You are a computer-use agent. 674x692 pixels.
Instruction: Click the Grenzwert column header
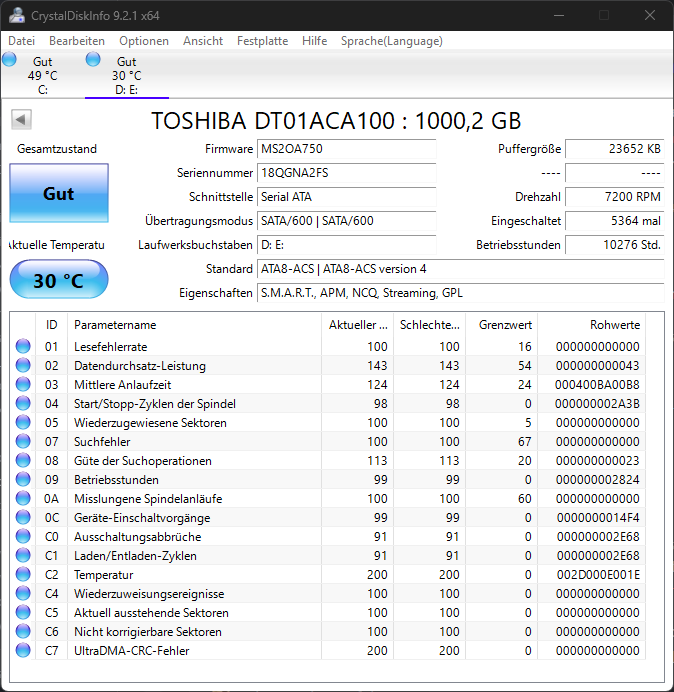501,325
